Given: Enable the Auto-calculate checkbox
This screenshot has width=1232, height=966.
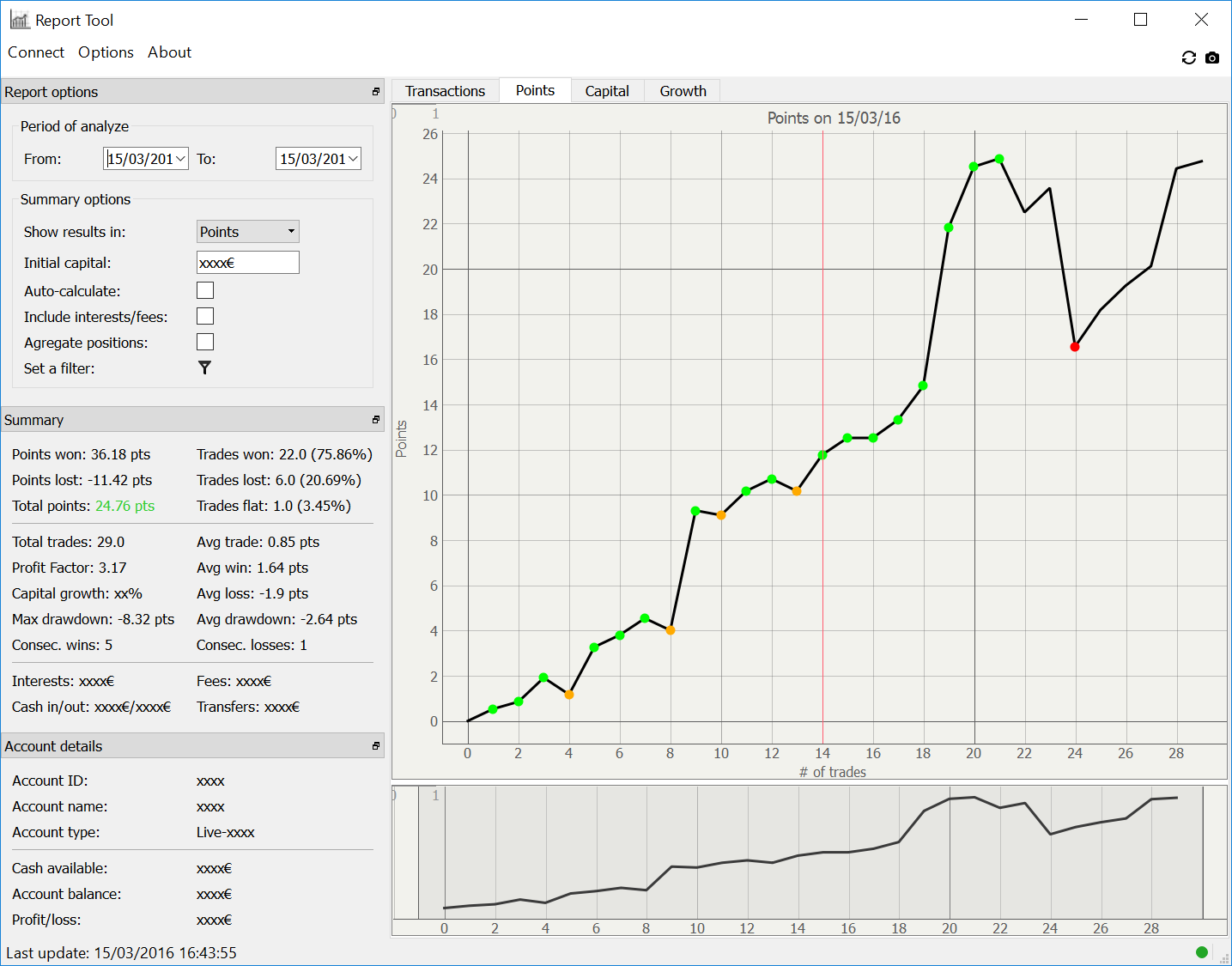Looking at the screenshot, I should point(205,291).
